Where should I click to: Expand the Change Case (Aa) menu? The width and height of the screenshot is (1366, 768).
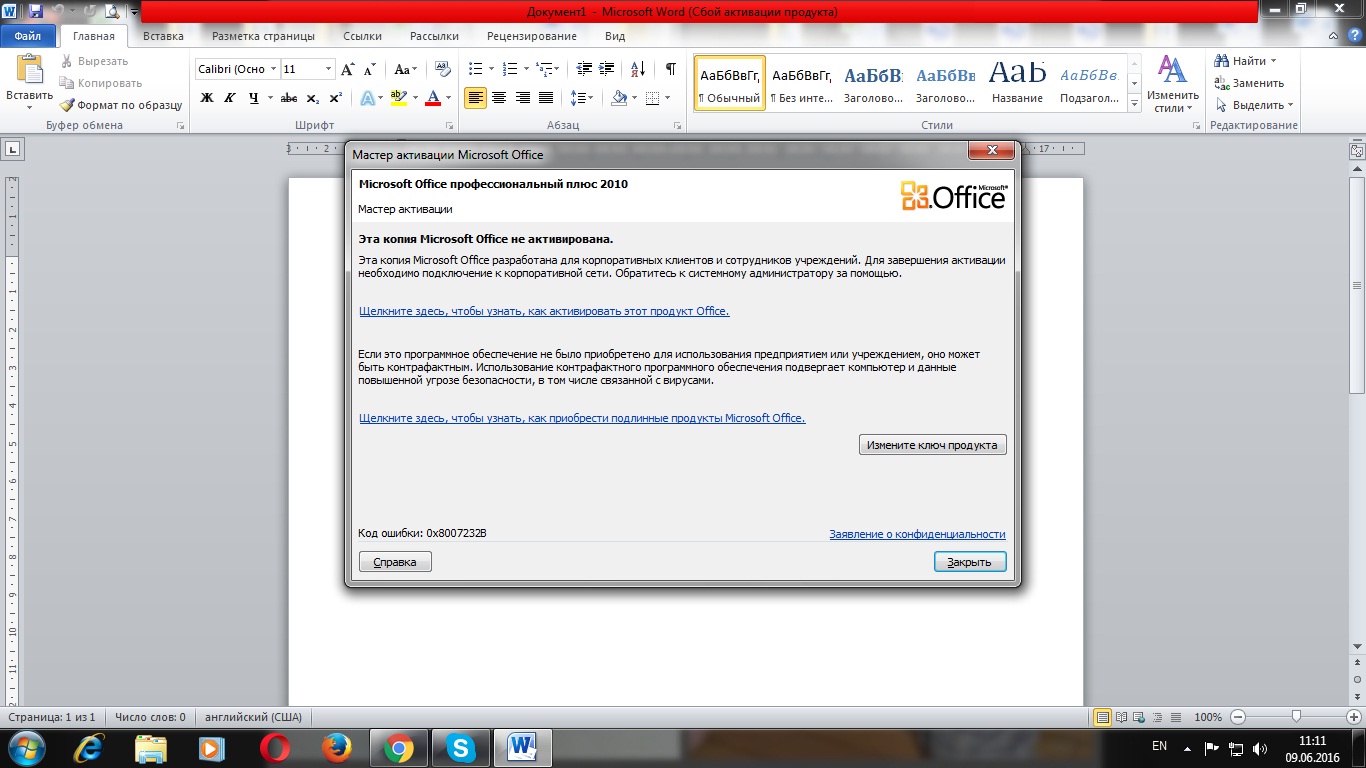point(405,69)
